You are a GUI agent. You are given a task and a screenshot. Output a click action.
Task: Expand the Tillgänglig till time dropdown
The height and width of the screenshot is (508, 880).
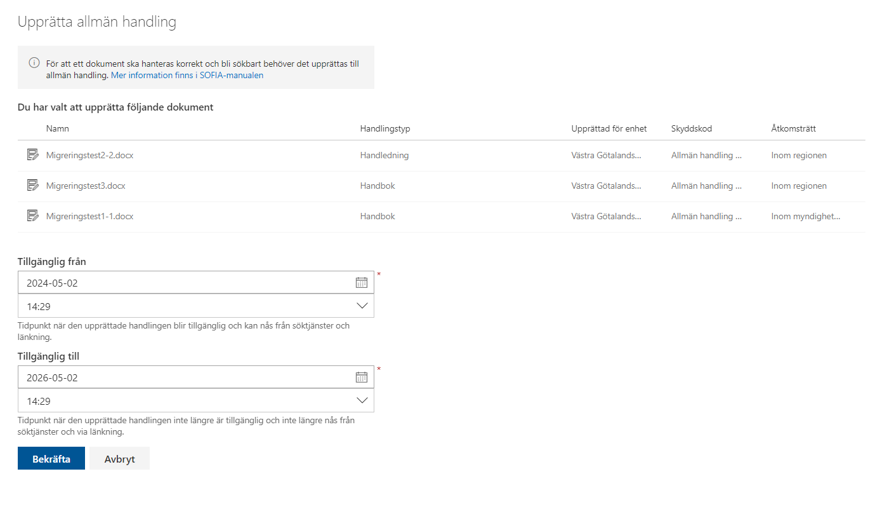[361, 401]
